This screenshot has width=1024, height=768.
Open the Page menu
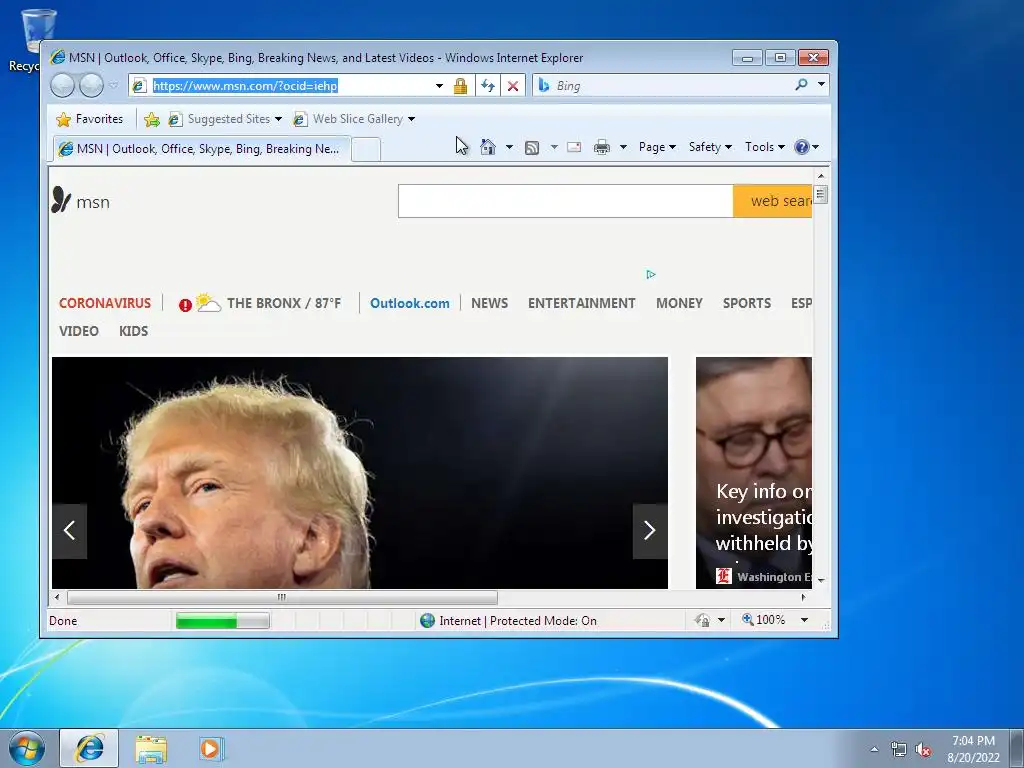pyautogui.click(x=657, y=147)
